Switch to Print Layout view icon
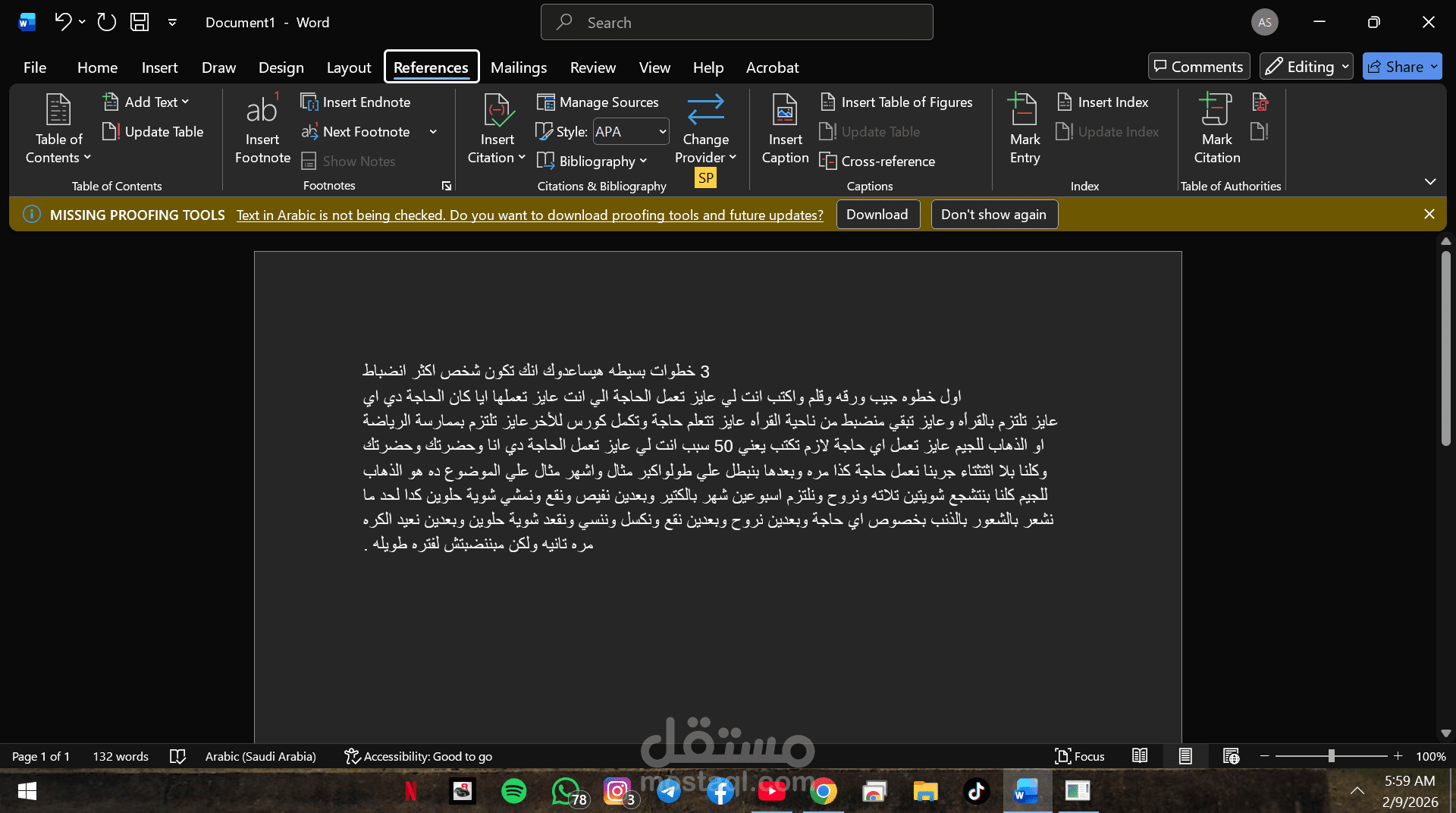Image resolution: width=1456 pixels, height=813 pixels. click(x=1185, y=756)
